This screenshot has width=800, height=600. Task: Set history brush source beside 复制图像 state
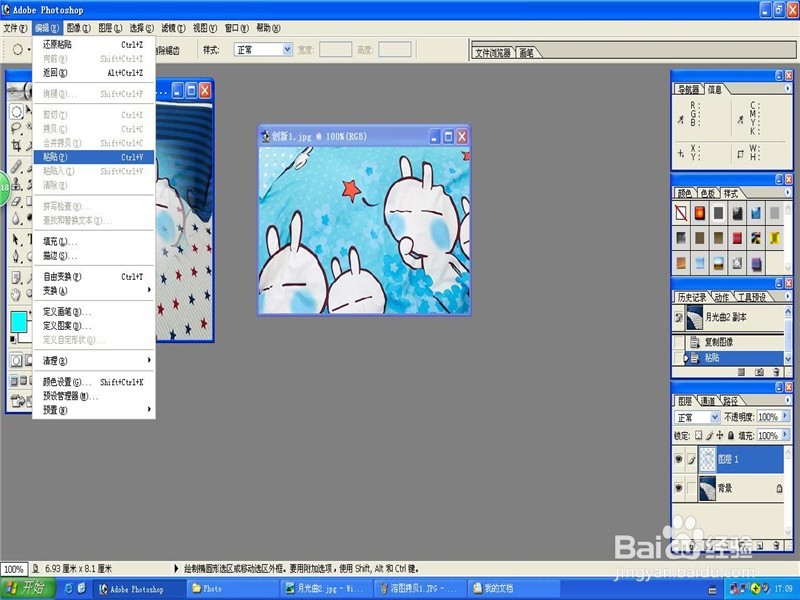[679, 342]
